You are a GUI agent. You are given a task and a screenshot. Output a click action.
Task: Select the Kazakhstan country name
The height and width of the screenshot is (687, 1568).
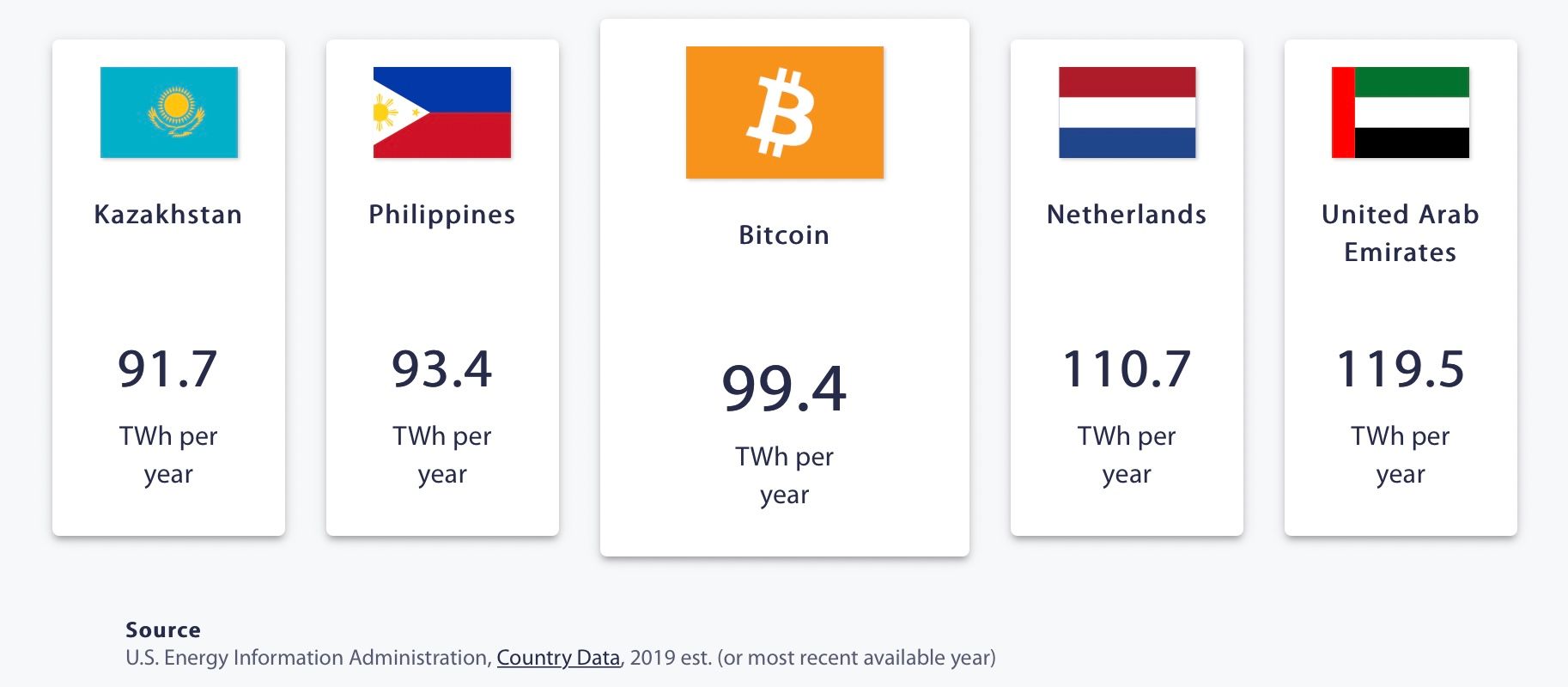click(x=168, y=214)
